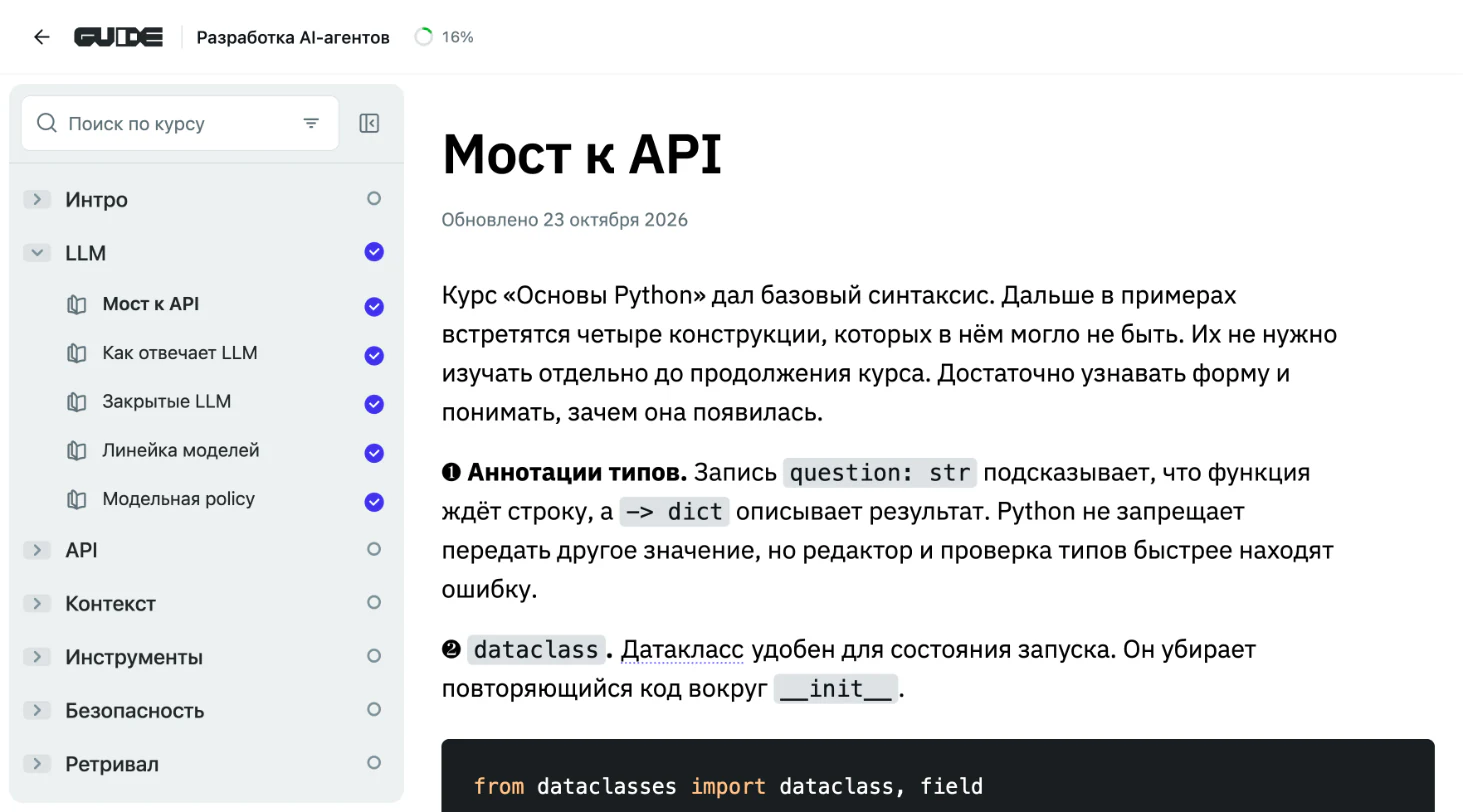Expand the Интро section chevron

click(37, 199)
